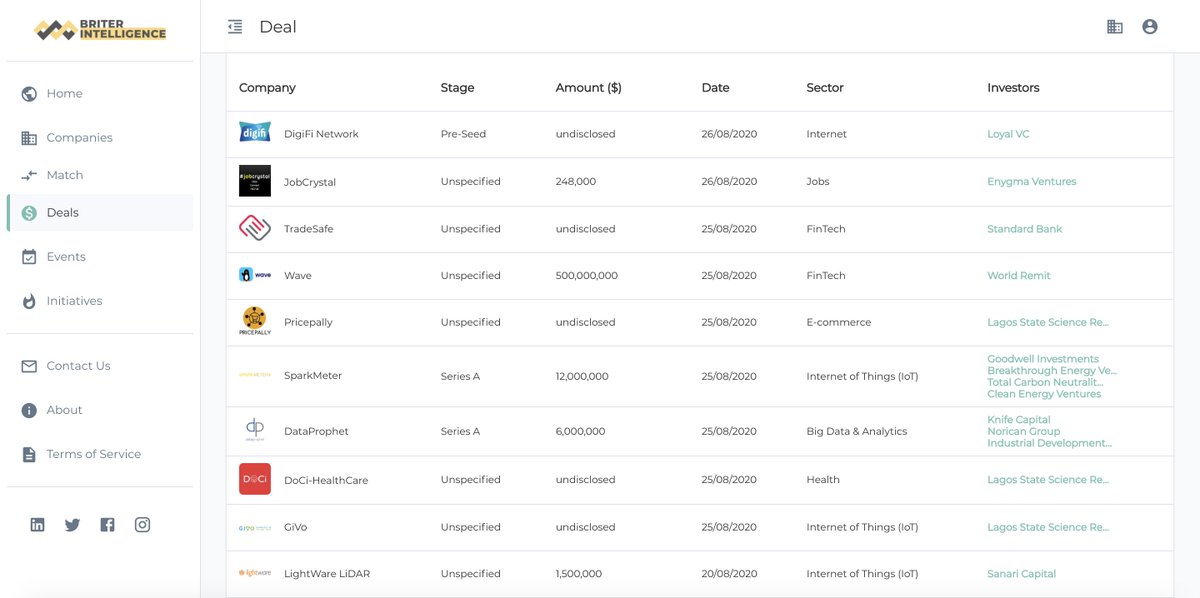The height and width of the screenshot is (598, 1200).
Task: Click the Contact Us envelope icon
Action: (29, 366)
